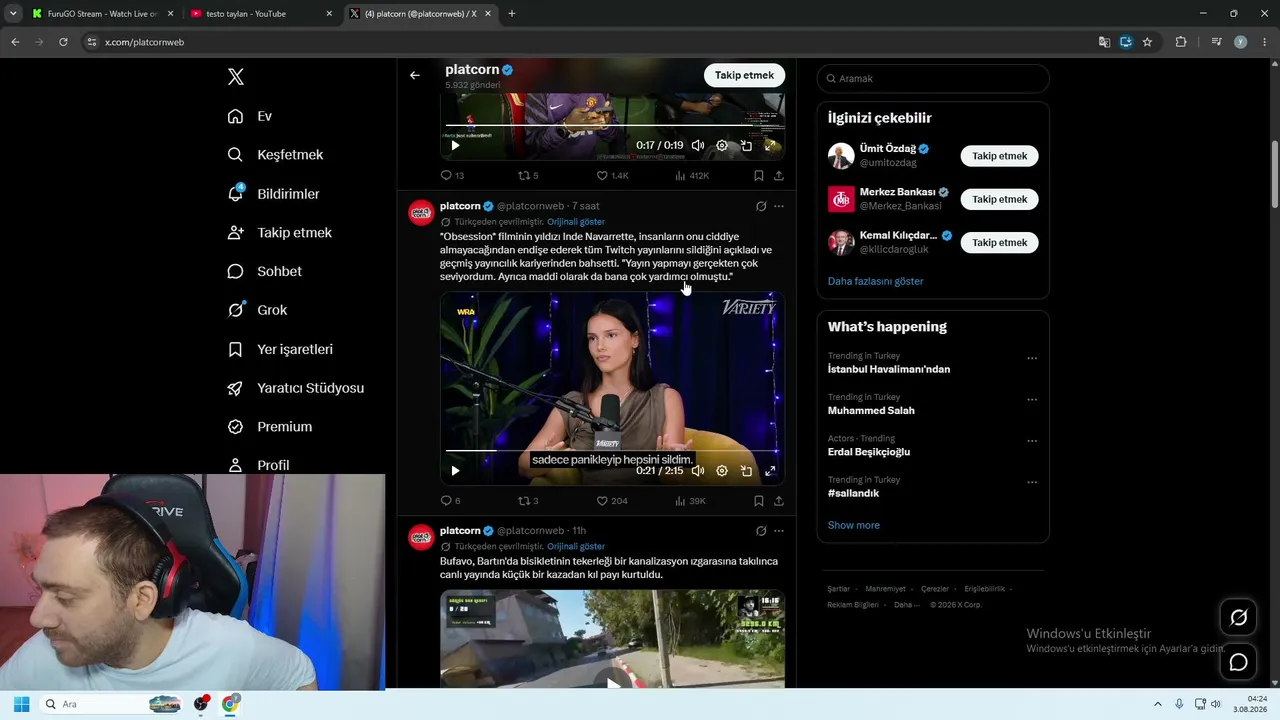Toggle picture-in-picture on the Variety video

[746, 471]
